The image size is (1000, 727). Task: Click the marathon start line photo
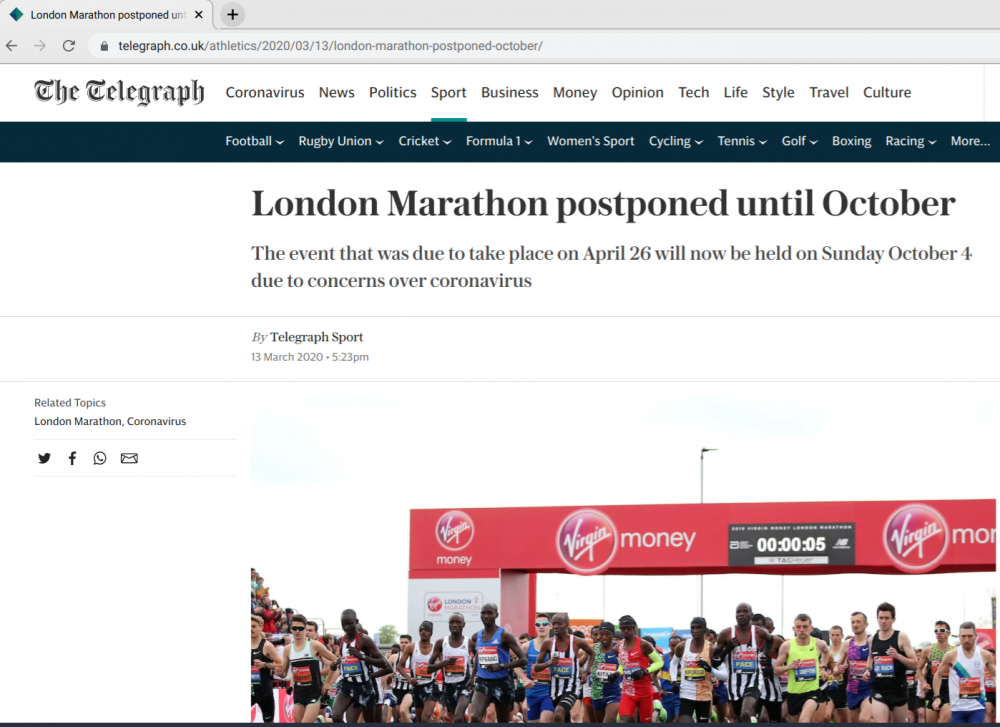click(x=623, y=559)
